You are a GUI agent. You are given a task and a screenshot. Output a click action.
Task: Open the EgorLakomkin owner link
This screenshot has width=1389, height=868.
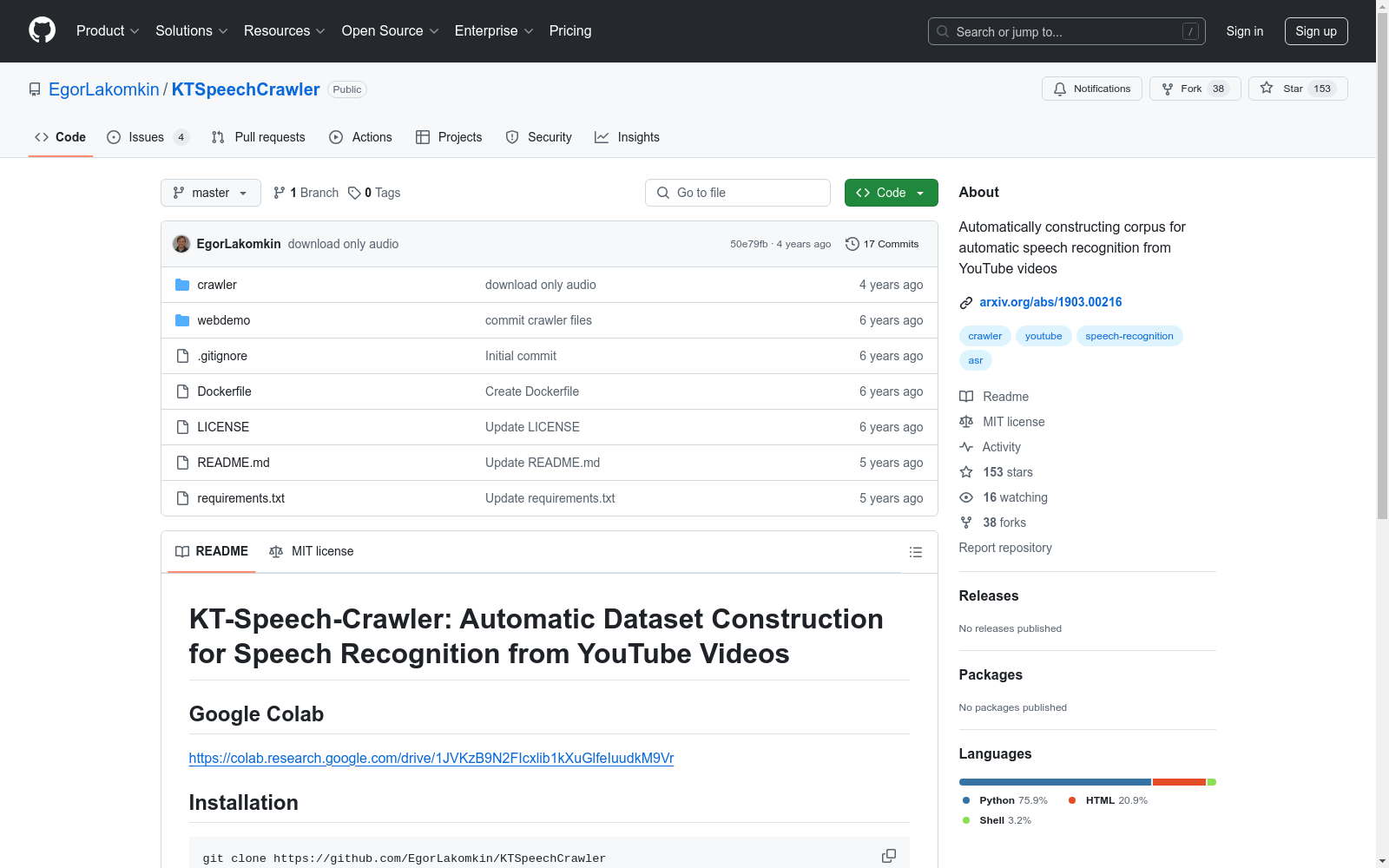(x=104, y=89)
